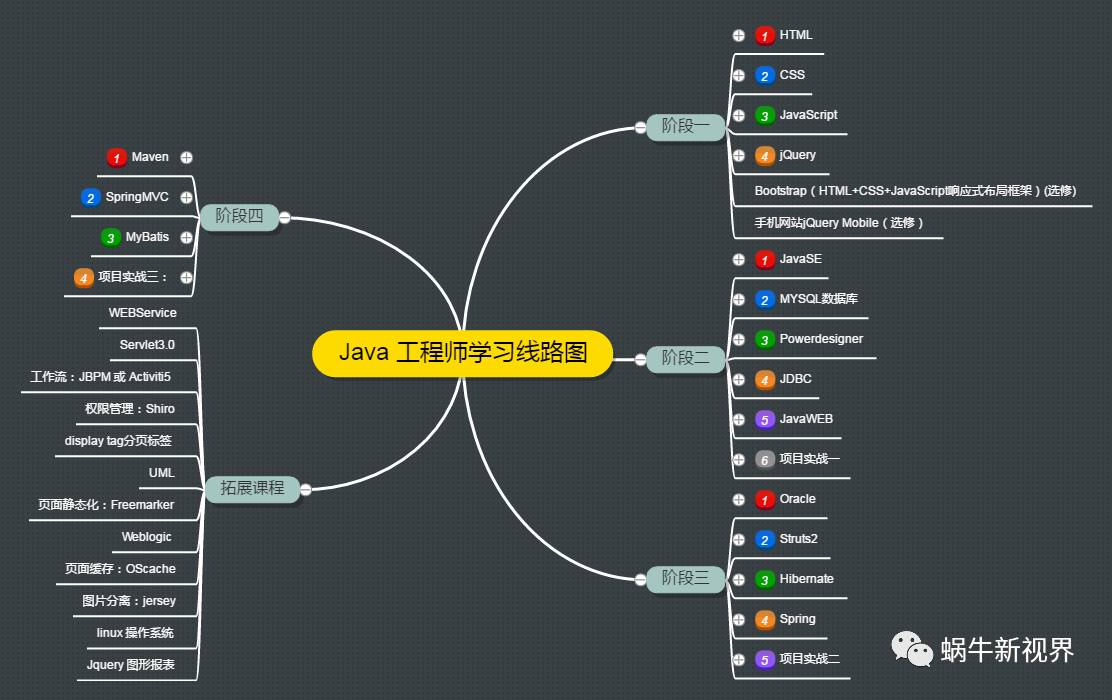
Task: Click the orange priority 4 icon beside 项目实战三
Action: pyautogui.click(x=84, y=278)
